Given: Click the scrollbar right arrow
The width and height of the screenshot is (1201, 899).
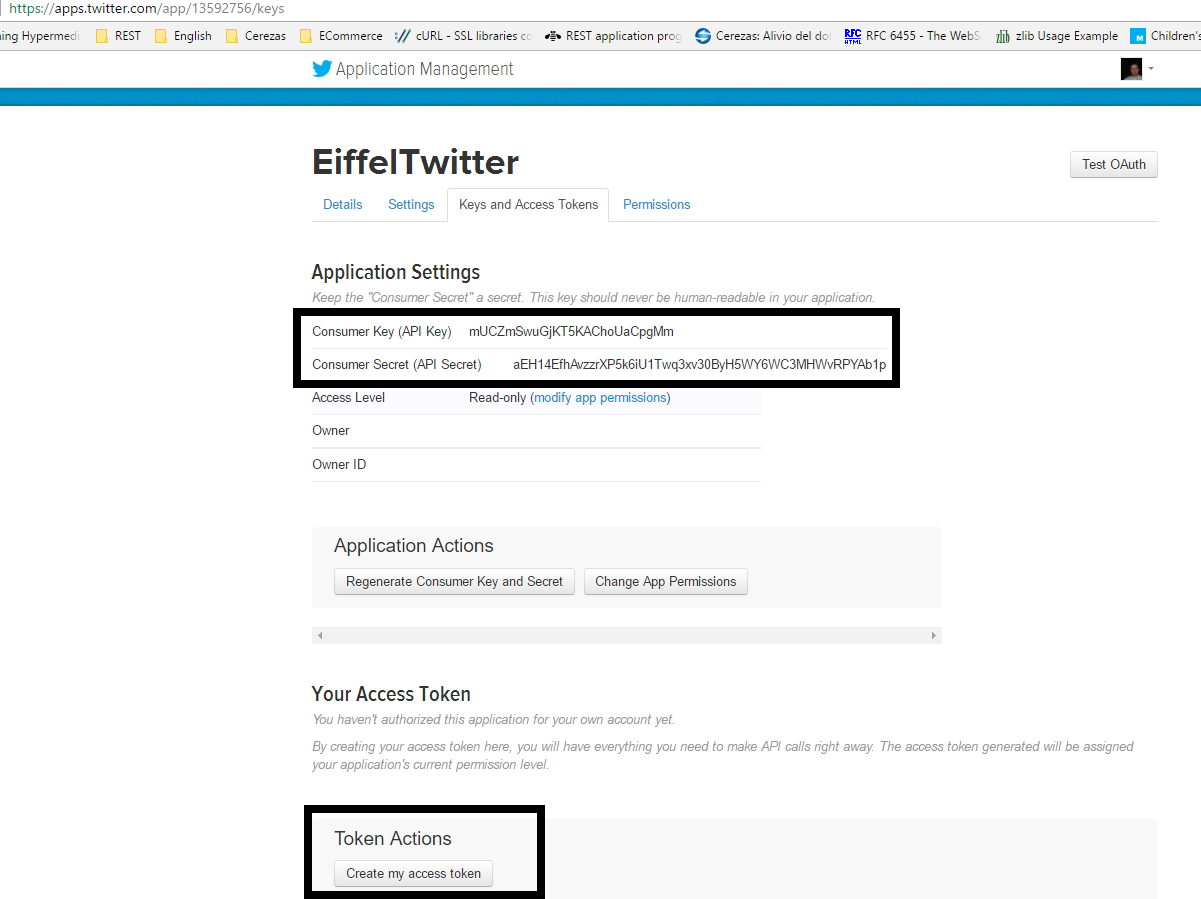Looking at the screenshot, I should (x=934, y=635).
